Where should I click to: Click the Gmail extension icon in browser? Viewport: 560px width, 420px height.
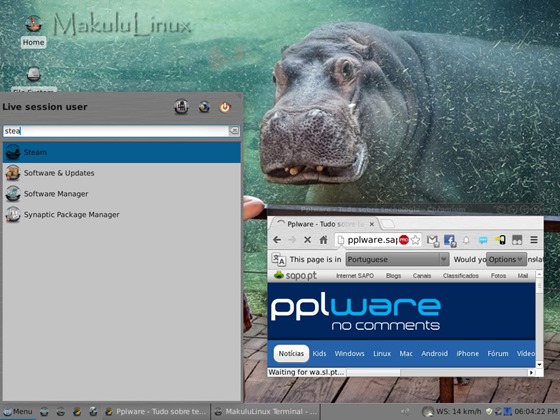click(x=433, y=240)
